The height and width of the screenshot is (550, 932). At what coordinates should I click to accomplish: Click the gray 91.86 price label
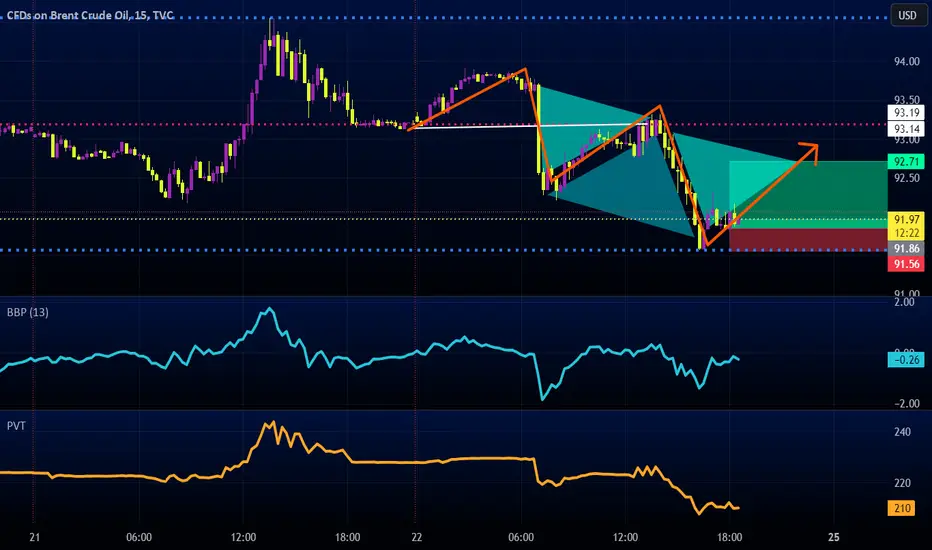click(x=906, y=249)
